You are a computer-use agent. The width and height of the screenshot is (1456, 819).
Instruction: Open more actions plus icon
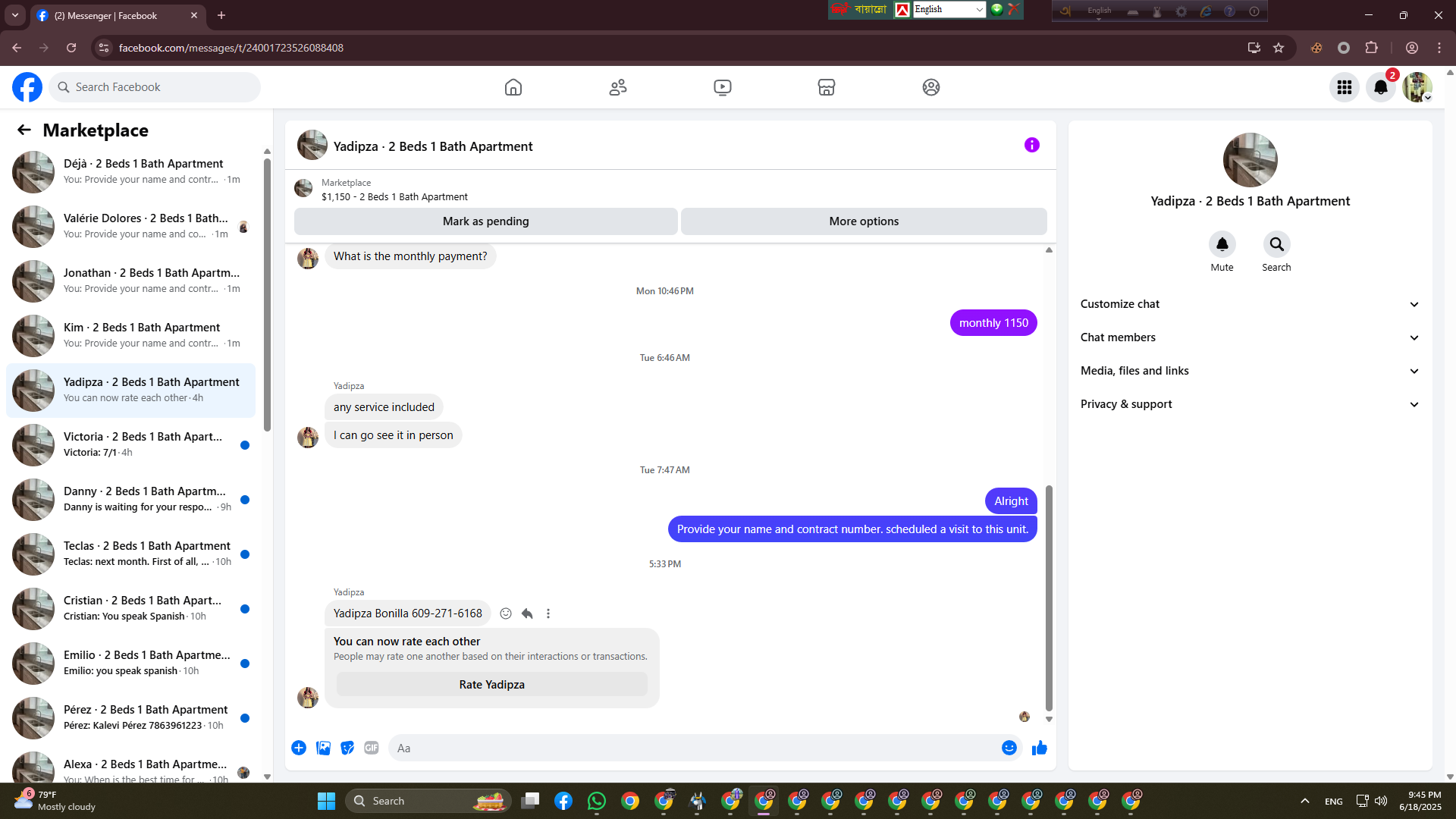(x=299, y=748)
